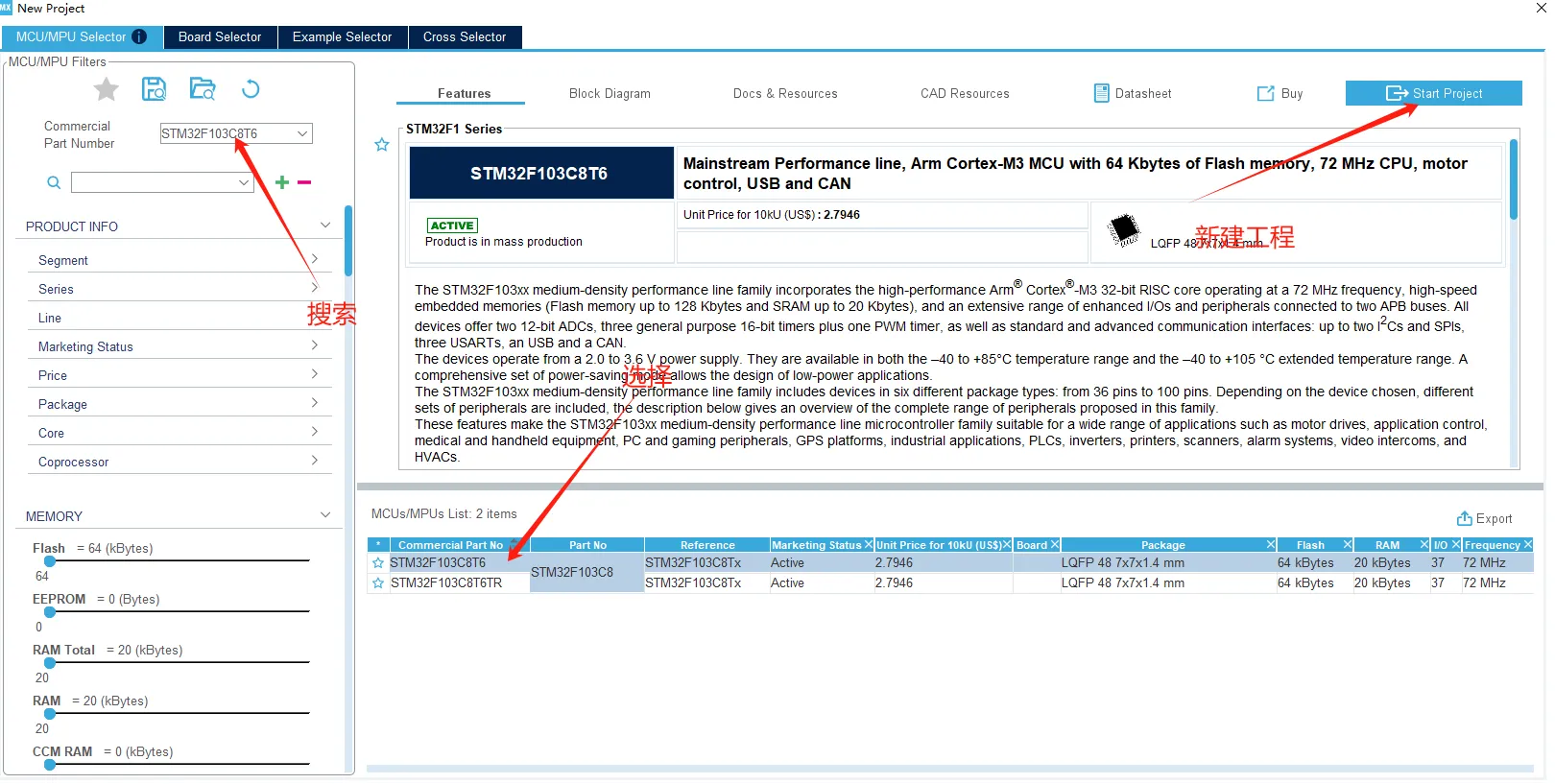The width and height of the screenshot is (1555, 784).
Task: Click the save search filter icon
Action: coord(154,89)
